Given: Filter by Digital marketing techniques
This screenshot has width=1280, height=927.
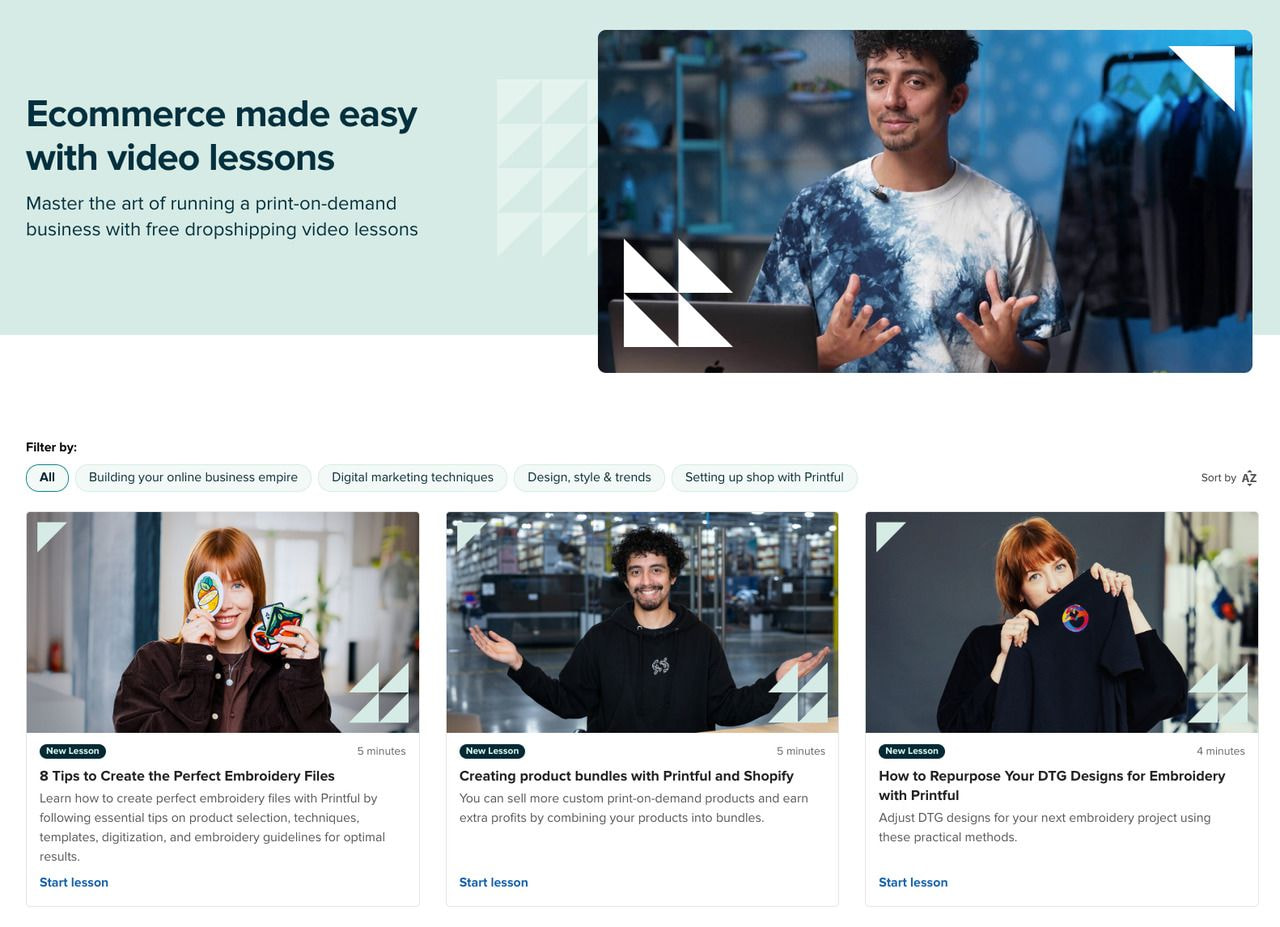Looking at the screenshot, I should pyautogui.click(x=412, y=478).
